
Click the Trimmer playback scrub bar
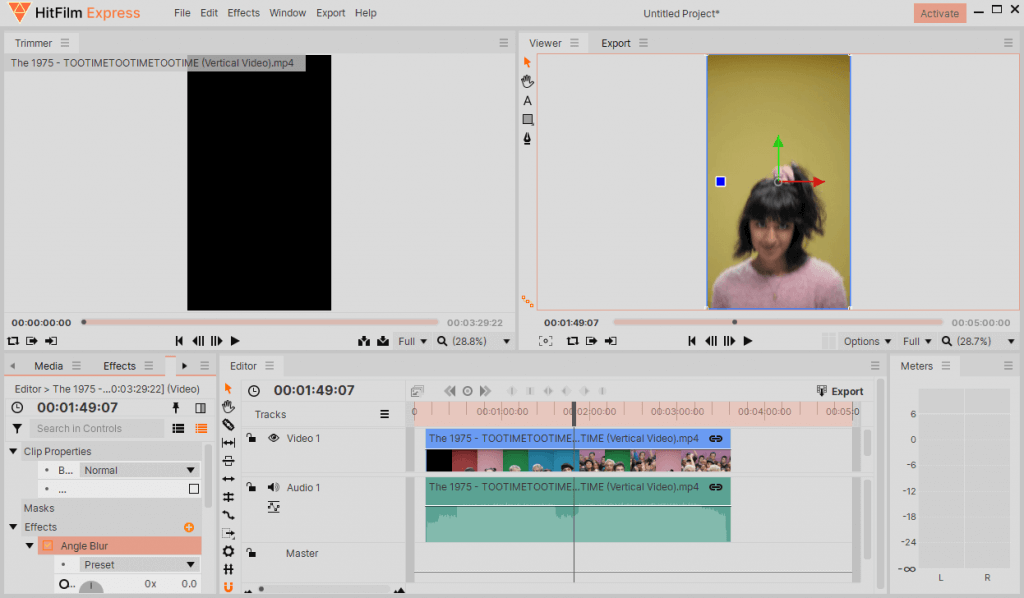(260, 322)
